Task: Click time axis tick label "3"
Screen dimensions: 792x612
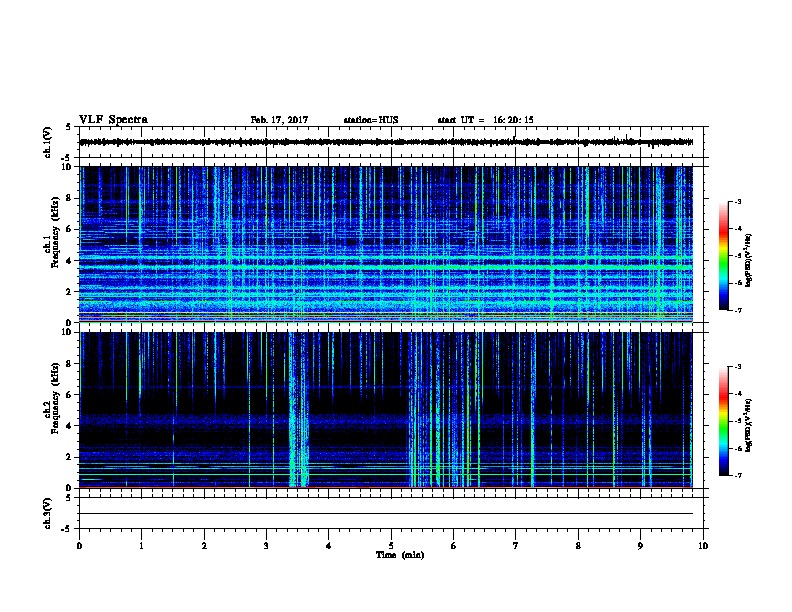Action: pyautogui.click(x=266, y=546)
